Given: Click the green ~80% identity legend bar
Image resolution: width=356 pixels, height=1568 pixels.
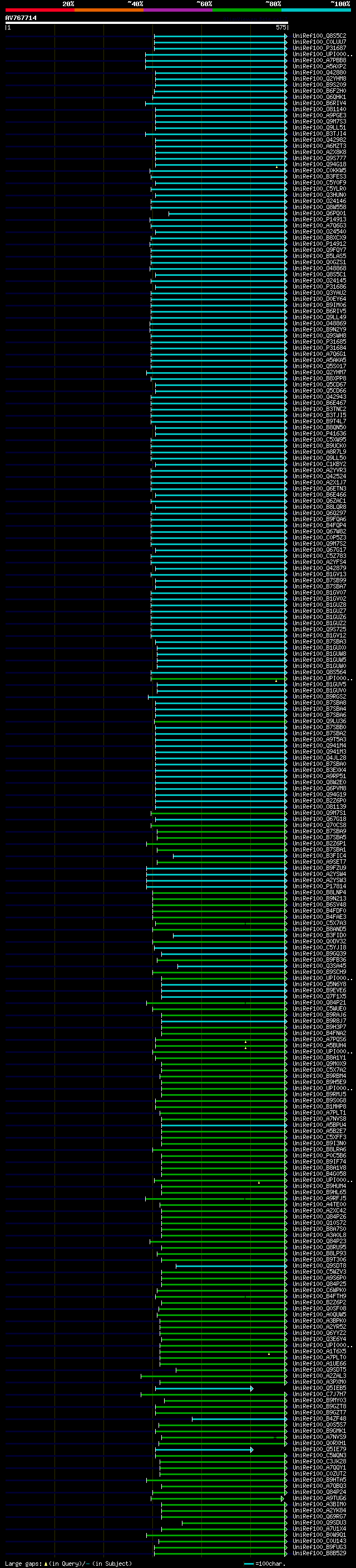Looking at the screenshot, I should click(247, 10).
